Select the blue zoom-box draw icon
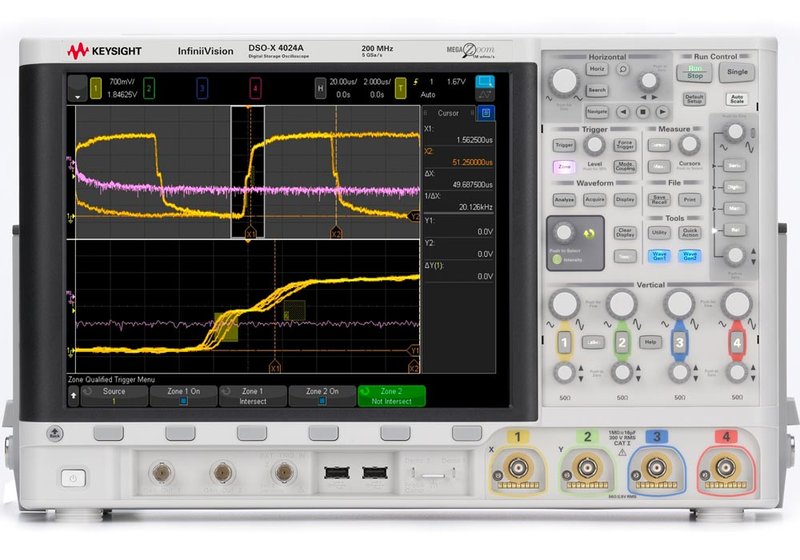 point(485,82)
